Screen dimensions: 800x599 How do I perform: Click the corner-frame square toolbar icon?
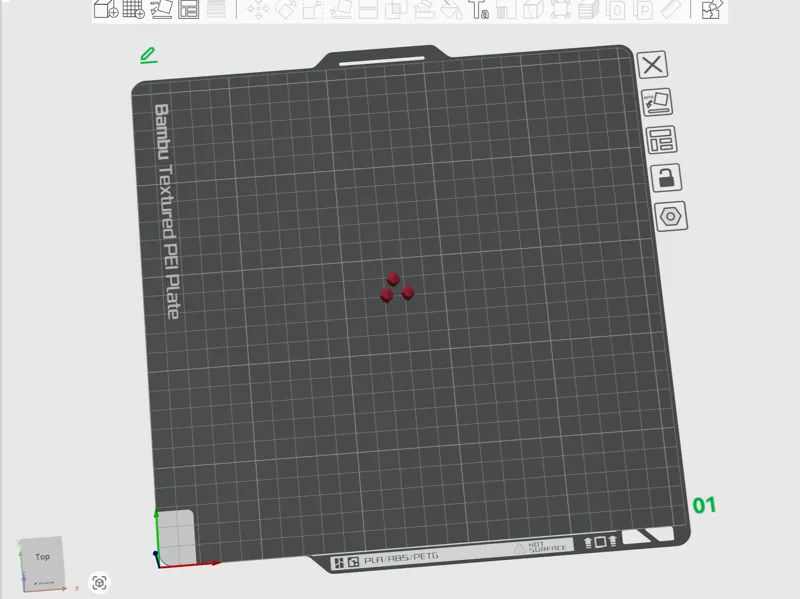561,9
